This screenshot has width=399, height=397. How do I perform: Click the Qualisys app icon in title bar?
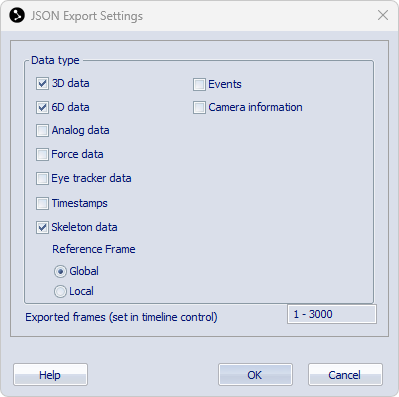(x=17, y=15)
